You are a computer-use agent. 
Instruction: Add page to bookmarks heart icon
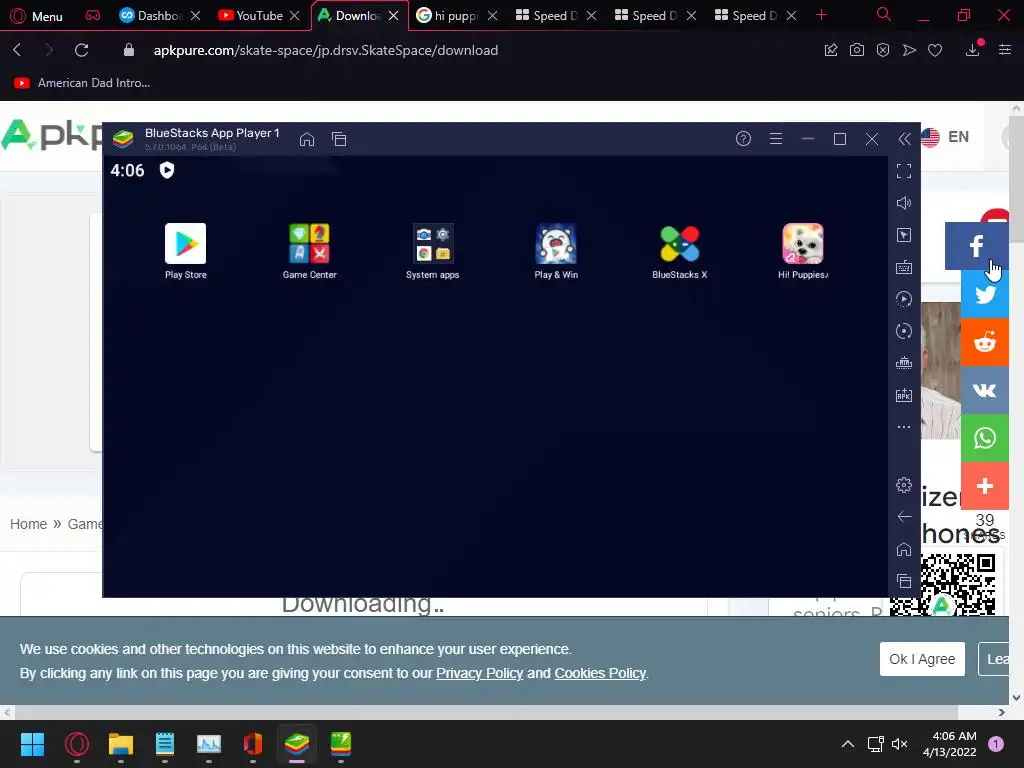(x=935, y=50)
